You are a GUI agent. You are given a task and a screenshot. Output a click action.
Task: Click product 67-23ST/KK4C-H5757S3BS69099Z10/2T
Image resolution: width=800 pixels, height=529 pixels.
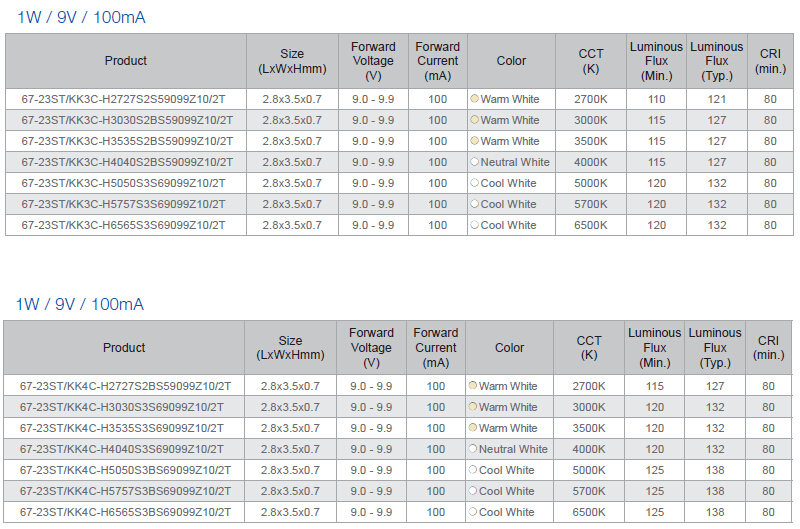125,491
